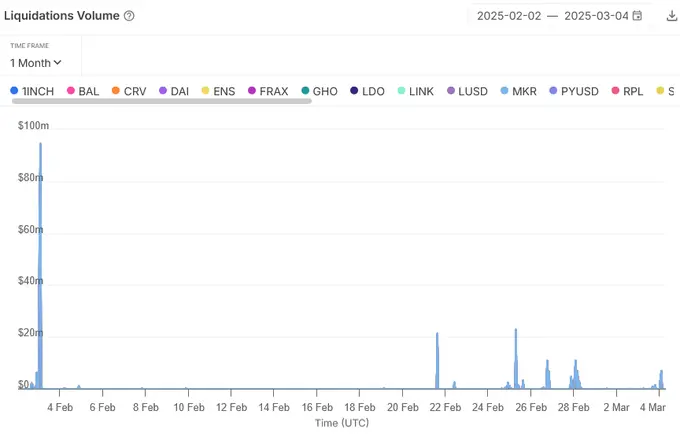Select the LINK legend item
The image size is (680, 437).
tap(414, 91)
